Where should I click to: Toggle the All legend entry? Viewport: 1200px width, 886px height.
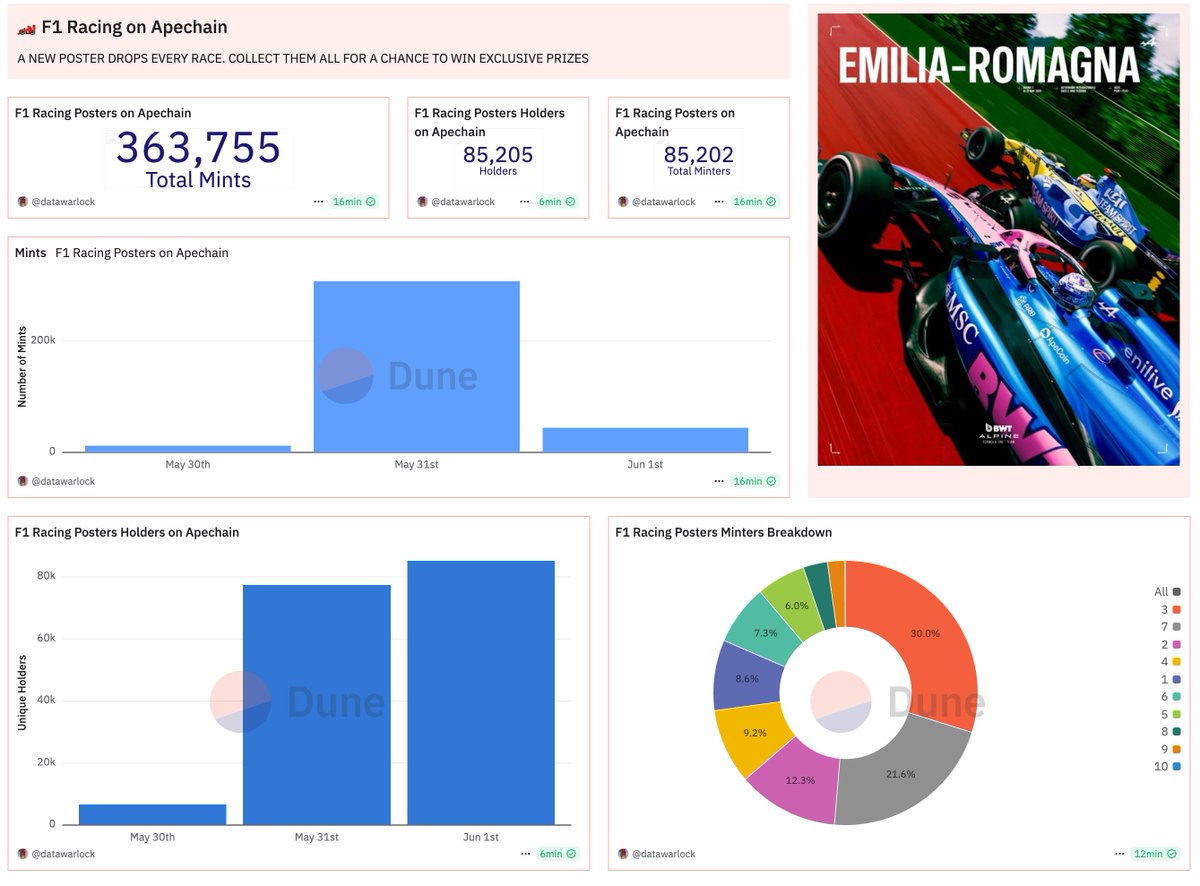point(1168,592)
